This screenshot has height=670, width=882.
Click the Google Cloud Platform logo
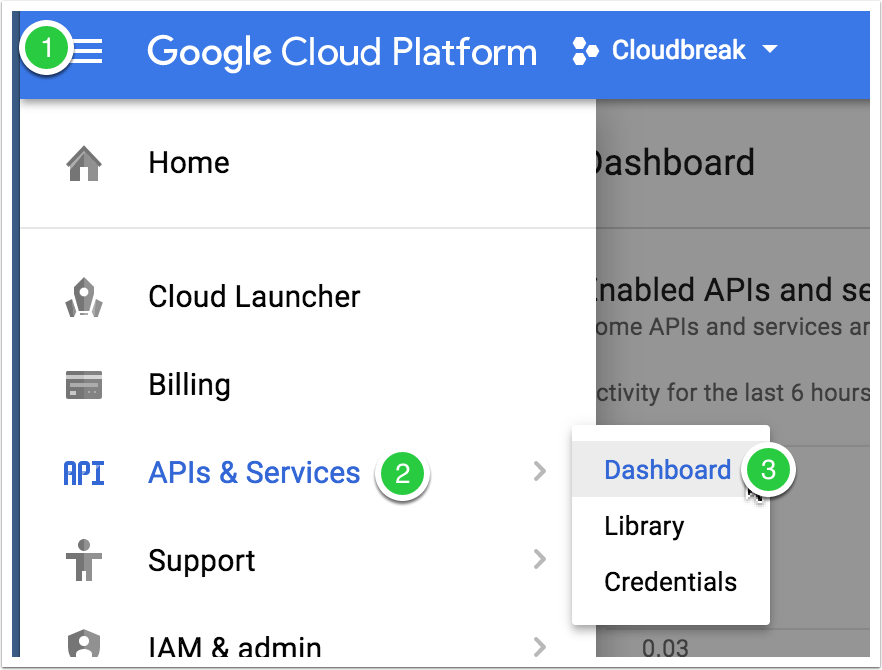(342, 51)
